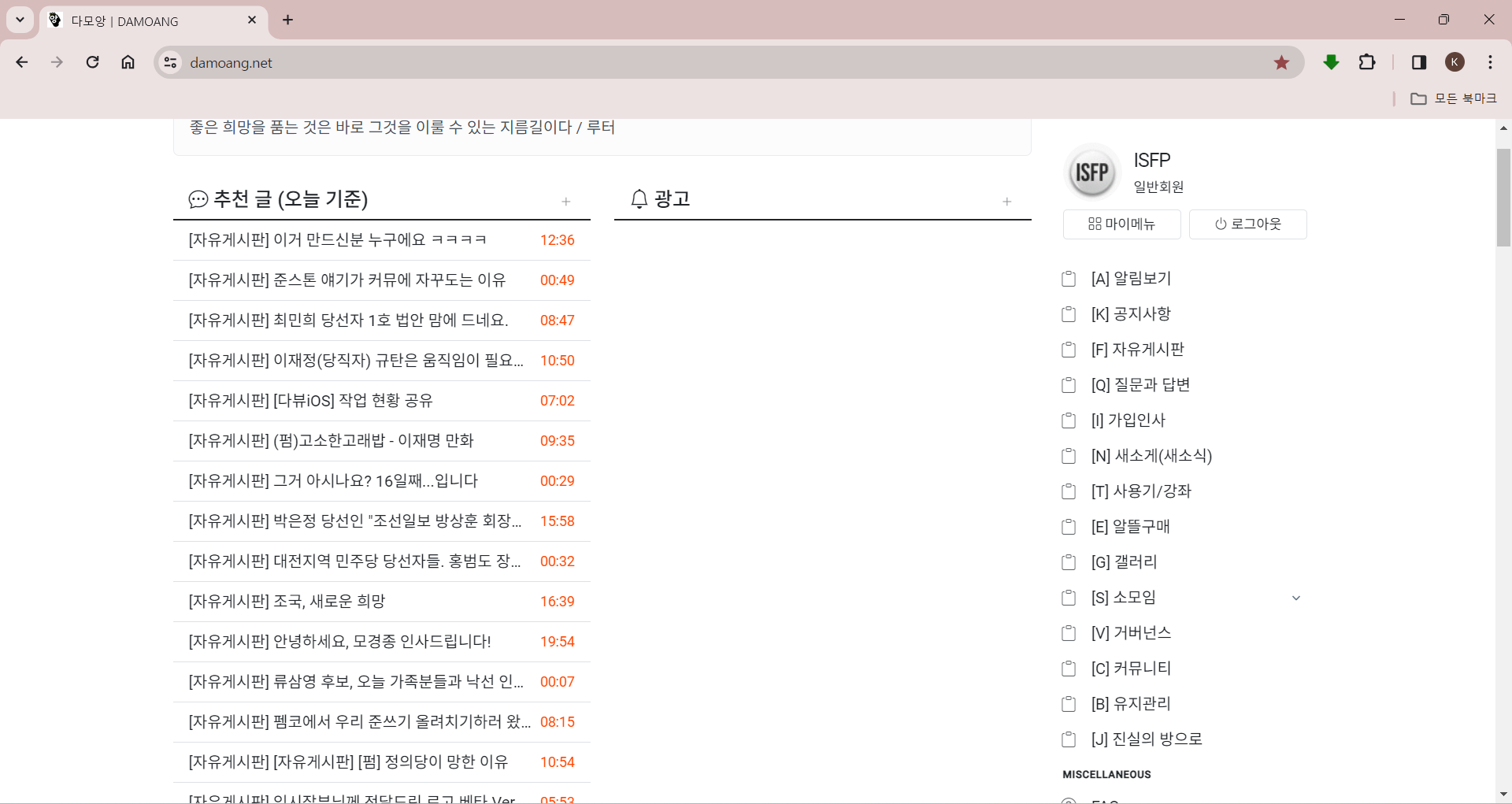Open post [다뷰iOS] 작업 현황 공유
The width and height of the screenshot is (1512, 804).
click(310, 401)
